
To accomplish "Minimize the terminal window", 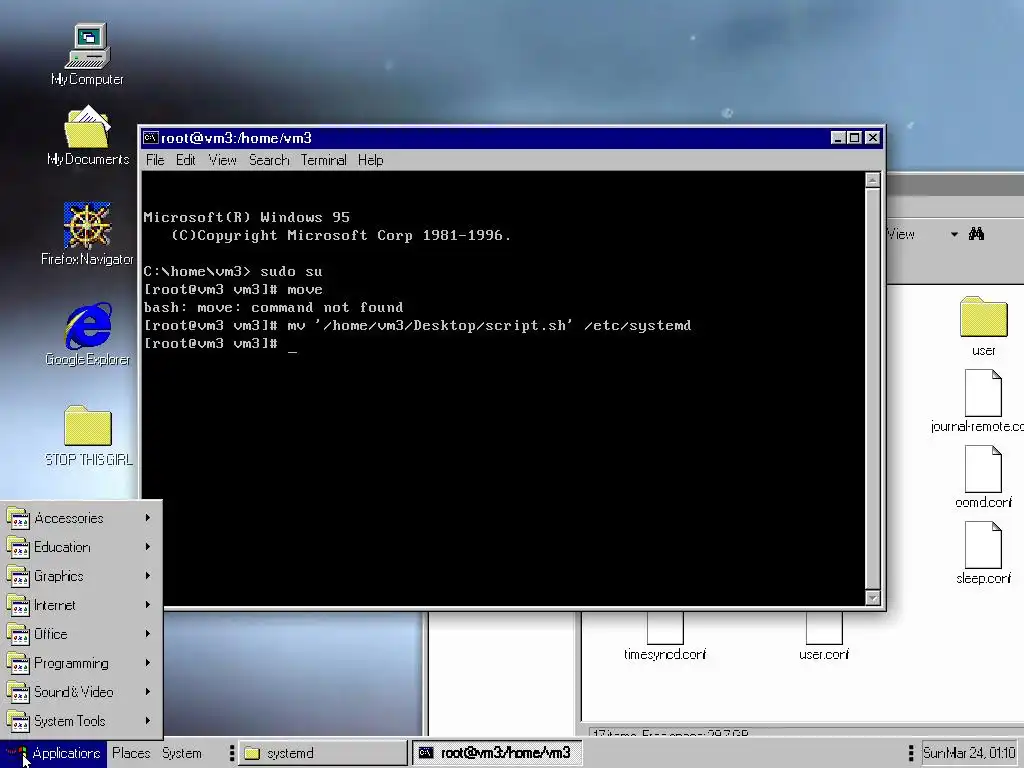I will click(x=839, y=138).
